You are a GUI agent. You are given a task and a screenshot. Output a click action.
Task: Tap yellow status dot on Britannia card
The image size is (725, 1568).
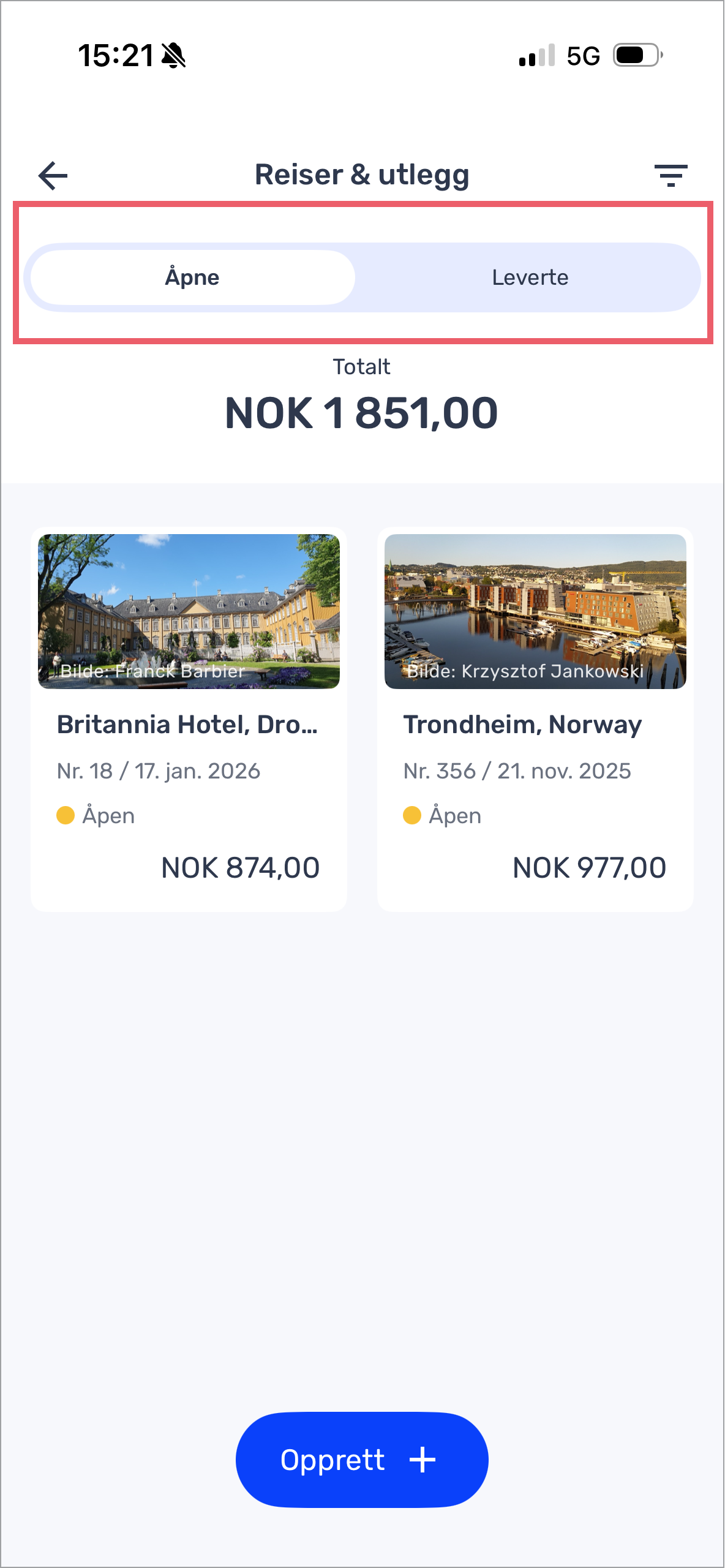click(x=66, y=815)
